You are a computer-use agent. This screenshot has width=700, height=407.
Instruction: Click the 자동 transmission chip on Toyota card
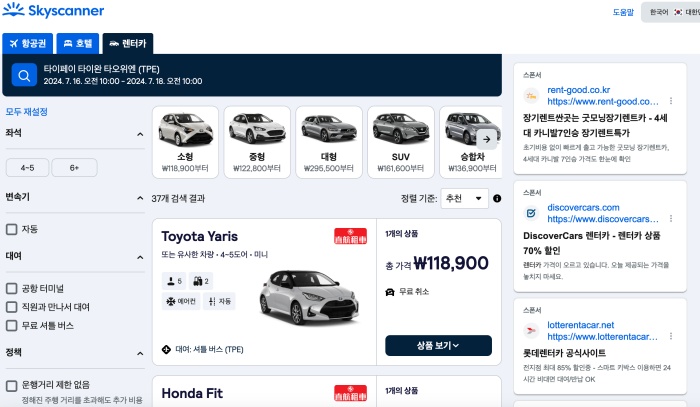point(219,302)
